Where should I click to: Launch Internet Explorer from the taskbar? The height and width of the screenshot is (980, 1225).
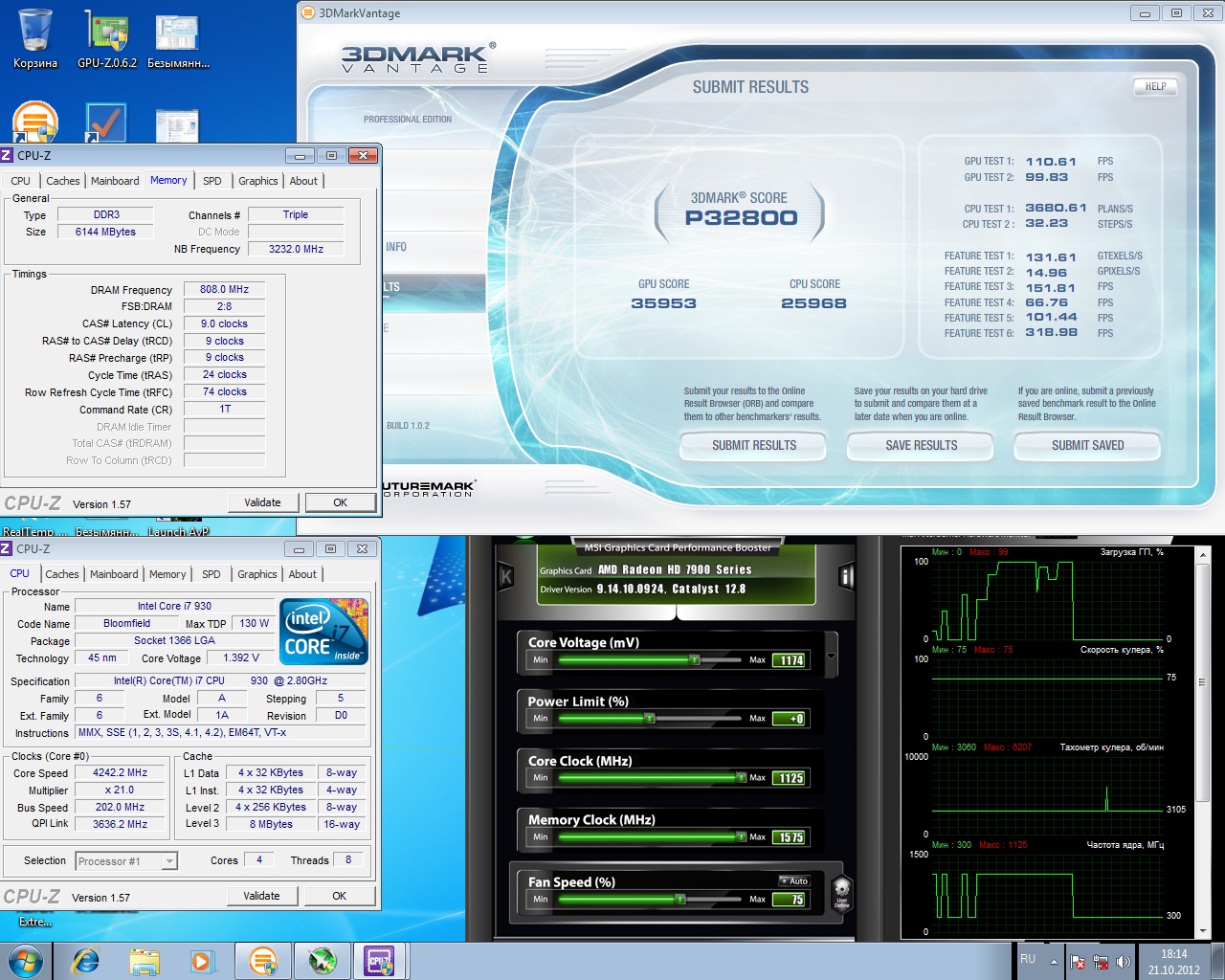[x=85, y=960]
